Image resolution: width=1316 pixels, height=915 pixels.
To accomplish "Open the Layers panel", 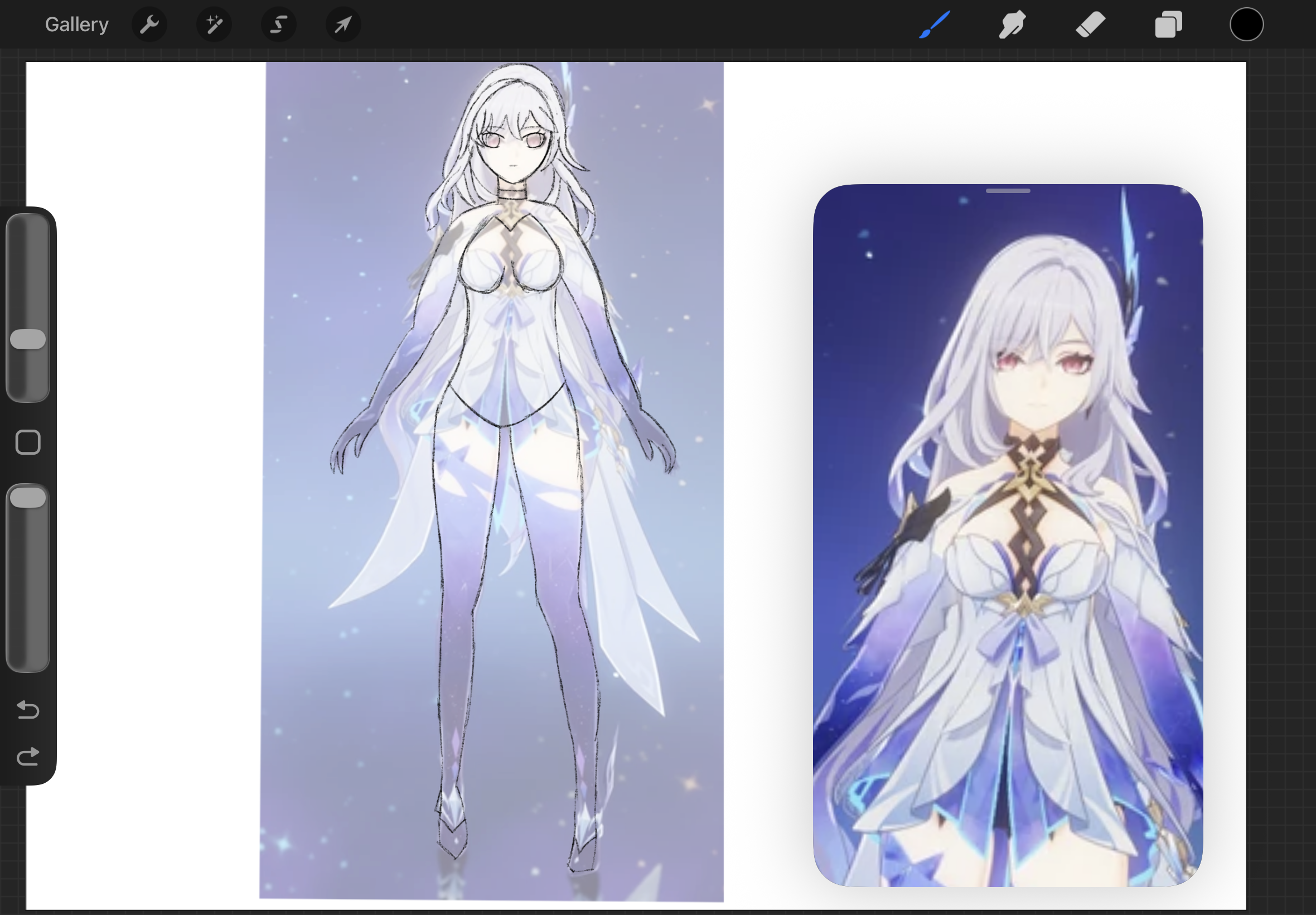I will point(1168,25).
